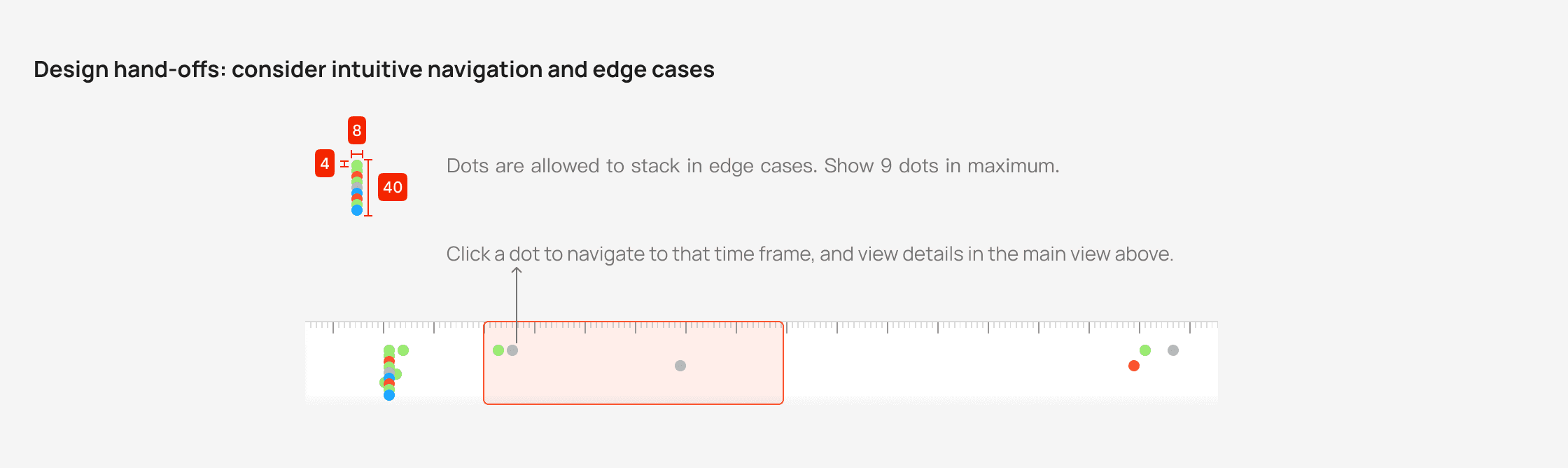Click the tall vertical height bracket beside the 40 badge
Viewport: 1568px width, 468px height.
368,188
